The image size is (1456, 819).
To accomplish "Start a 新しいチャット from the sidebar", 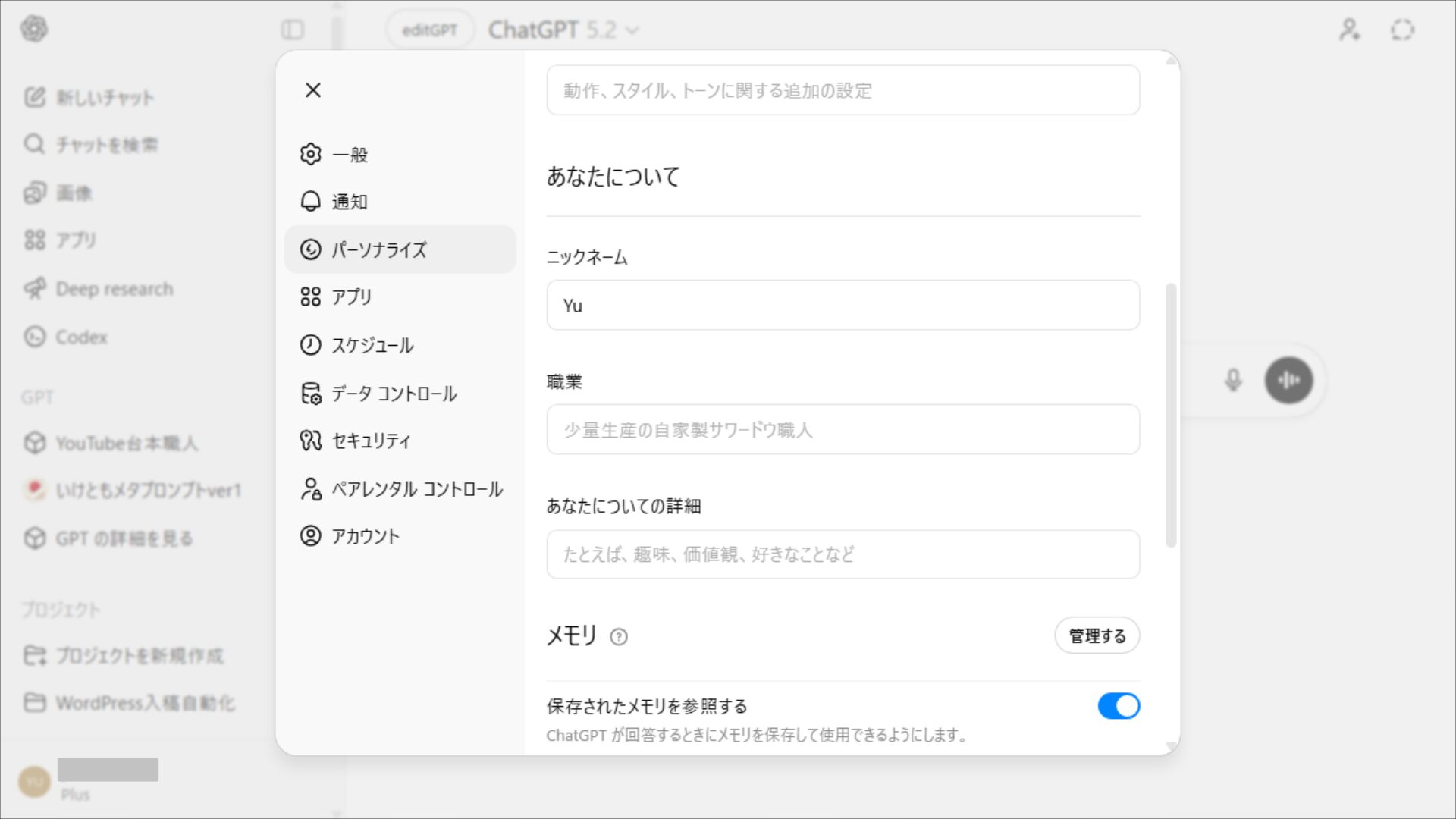I will [103, 97].
